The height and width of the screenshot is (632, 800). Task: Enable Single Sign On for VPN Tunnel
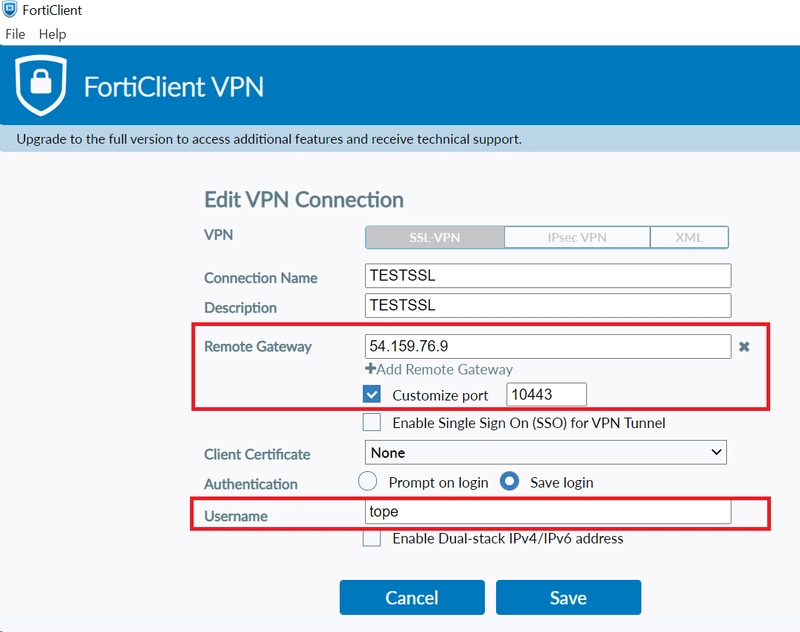(x=372, y=422)
